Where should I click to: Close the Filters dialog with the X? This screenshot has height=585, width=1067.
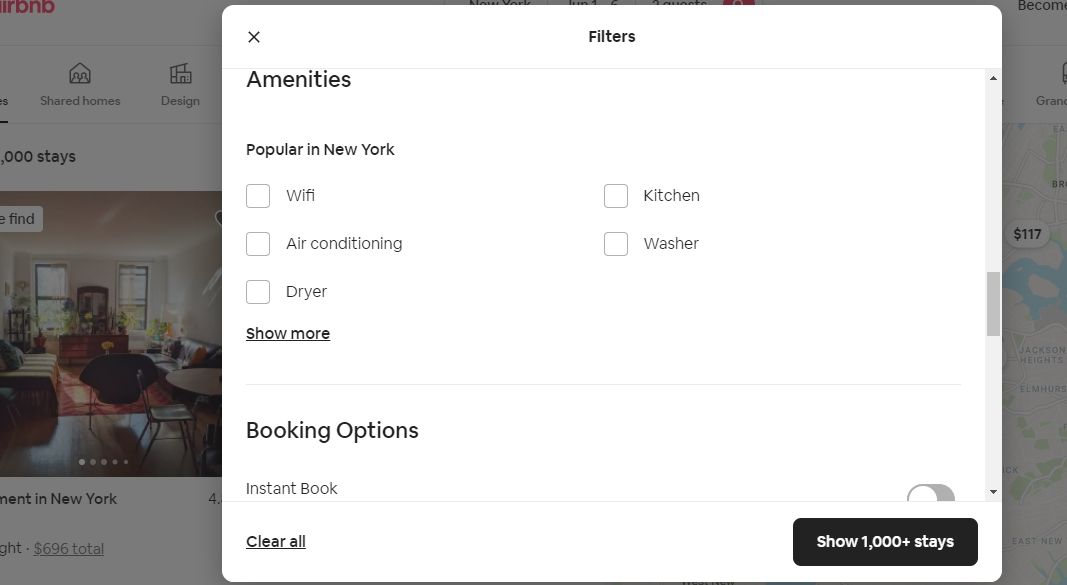click(254, 36)
